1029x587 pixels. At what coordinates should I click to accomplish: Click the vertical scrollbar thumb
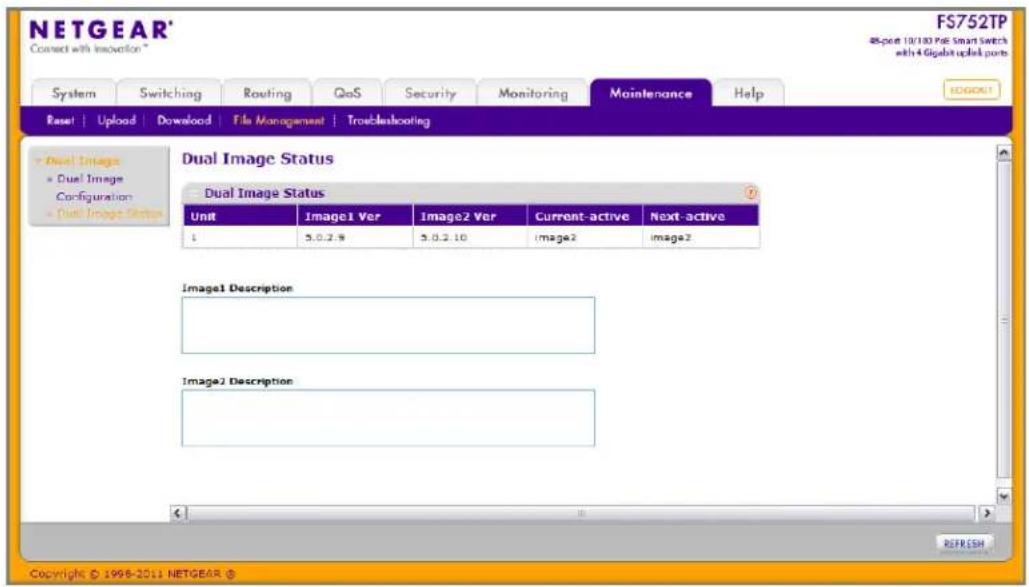click(1003, 320)
